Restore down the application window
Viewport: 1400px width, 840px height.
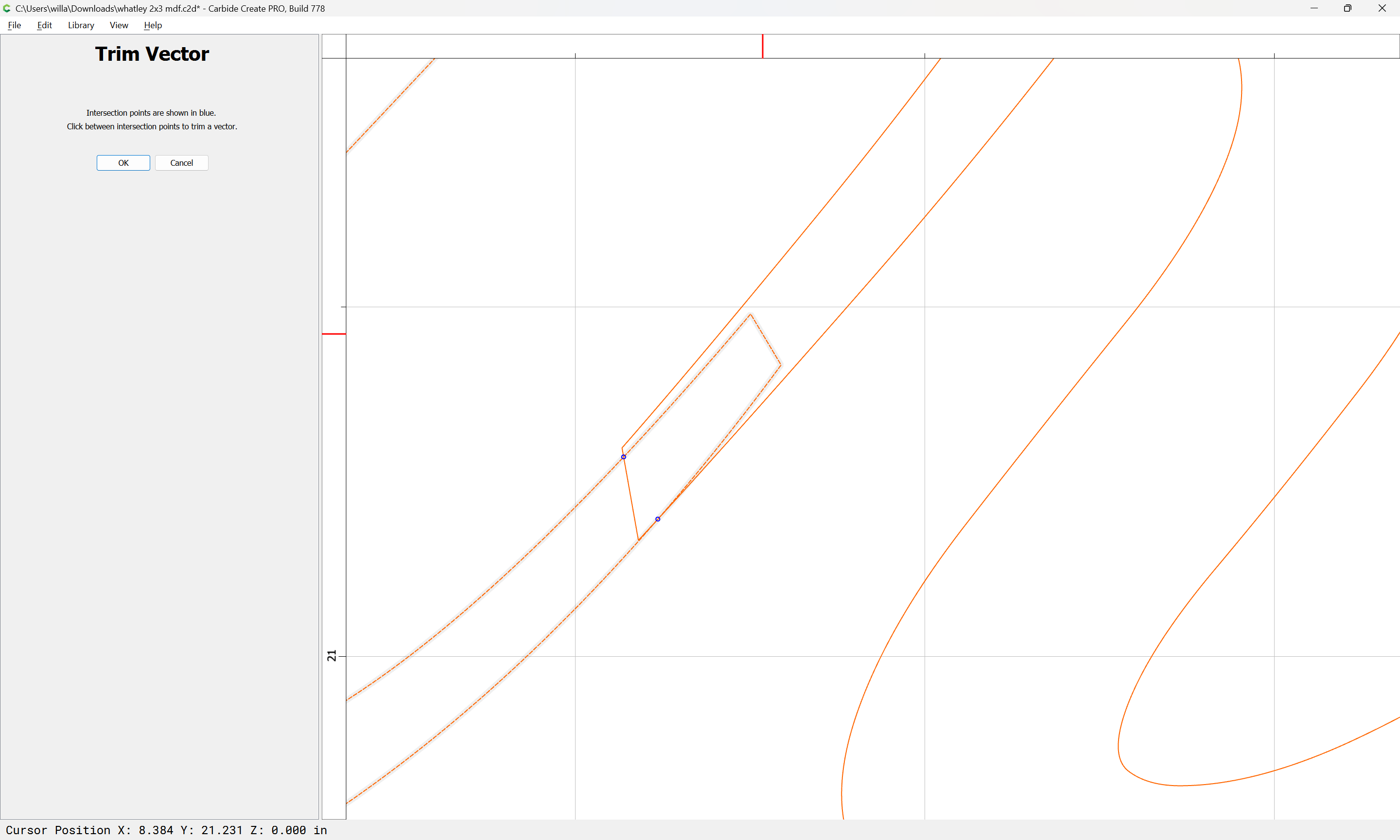point(1348,8)
